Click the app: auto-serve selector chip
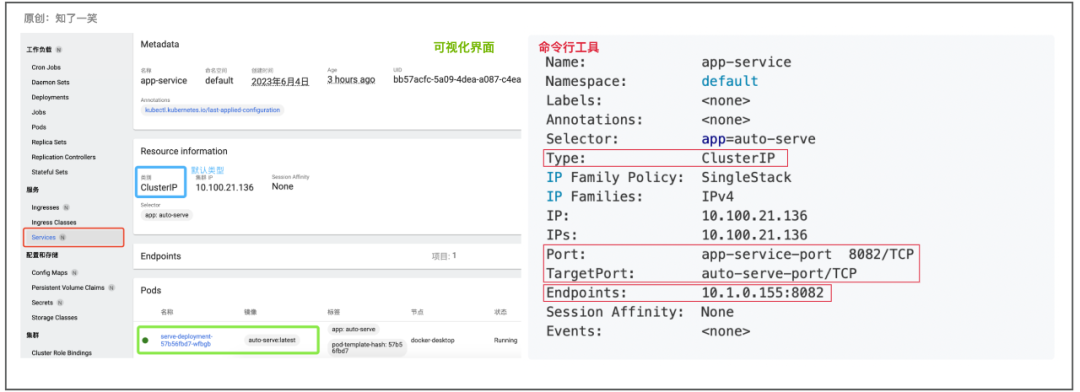This screenshot has height=392, width=1080. tap(167, 215)
